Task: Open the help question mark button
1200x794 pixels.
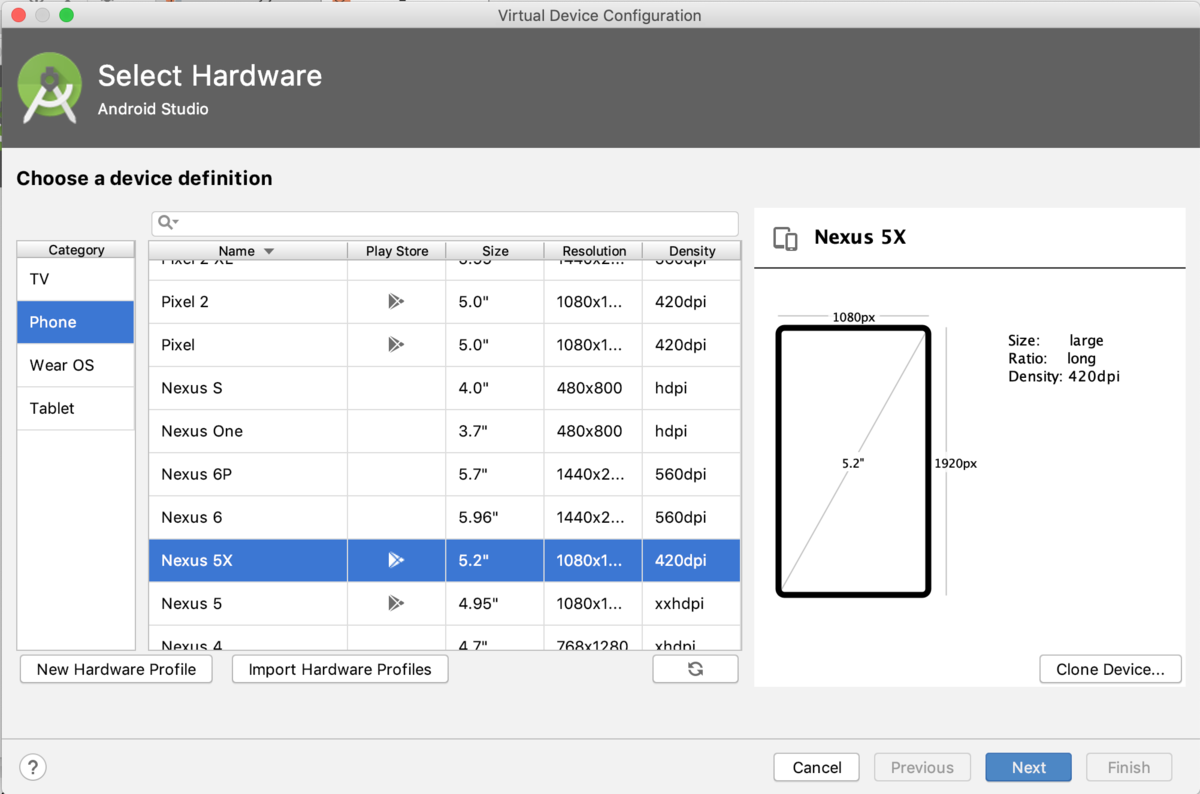Action: click(x=33, y=767)
